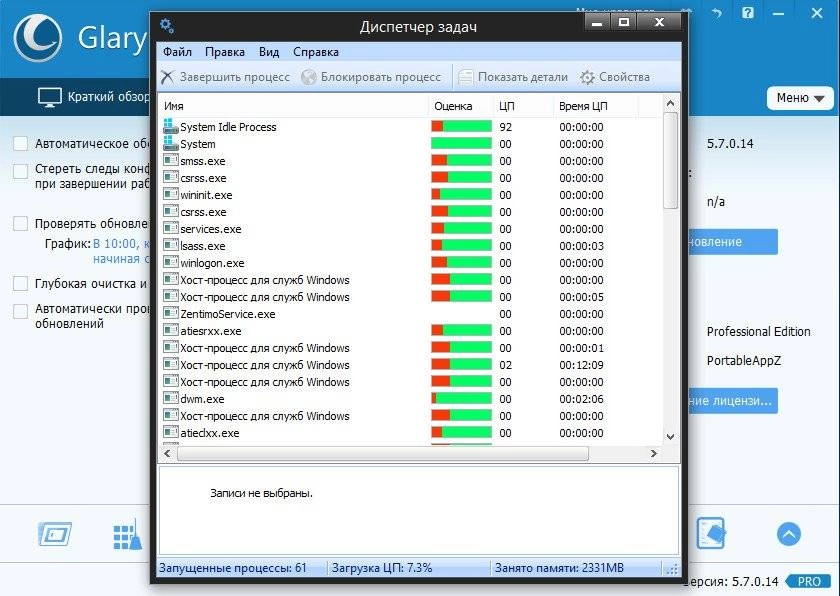Screen dimensions: 840x596
Task: Click the vertical scrollbar thumb
Action: click(670, 161)
